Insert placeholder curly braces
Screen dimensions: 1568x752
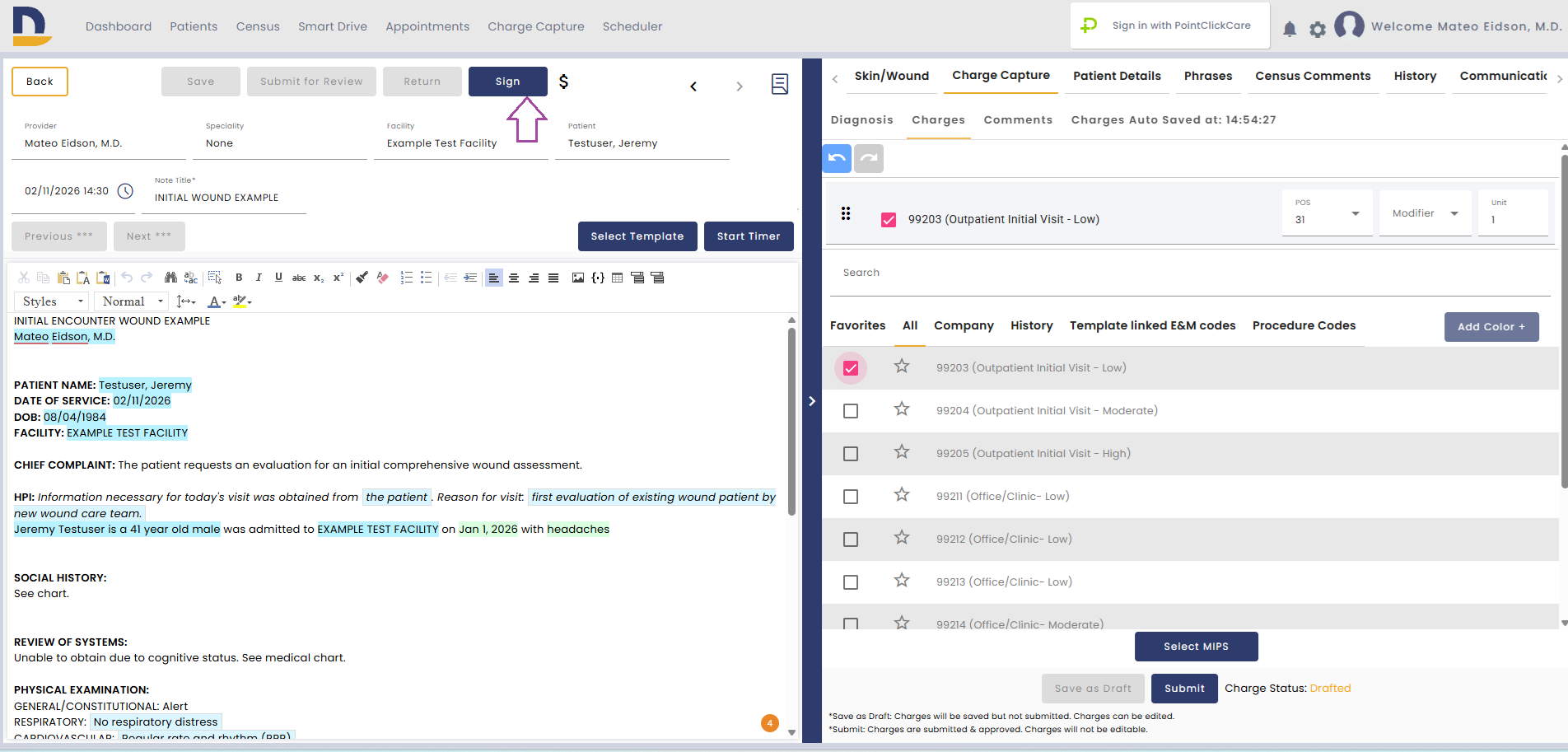pos(598,278)
